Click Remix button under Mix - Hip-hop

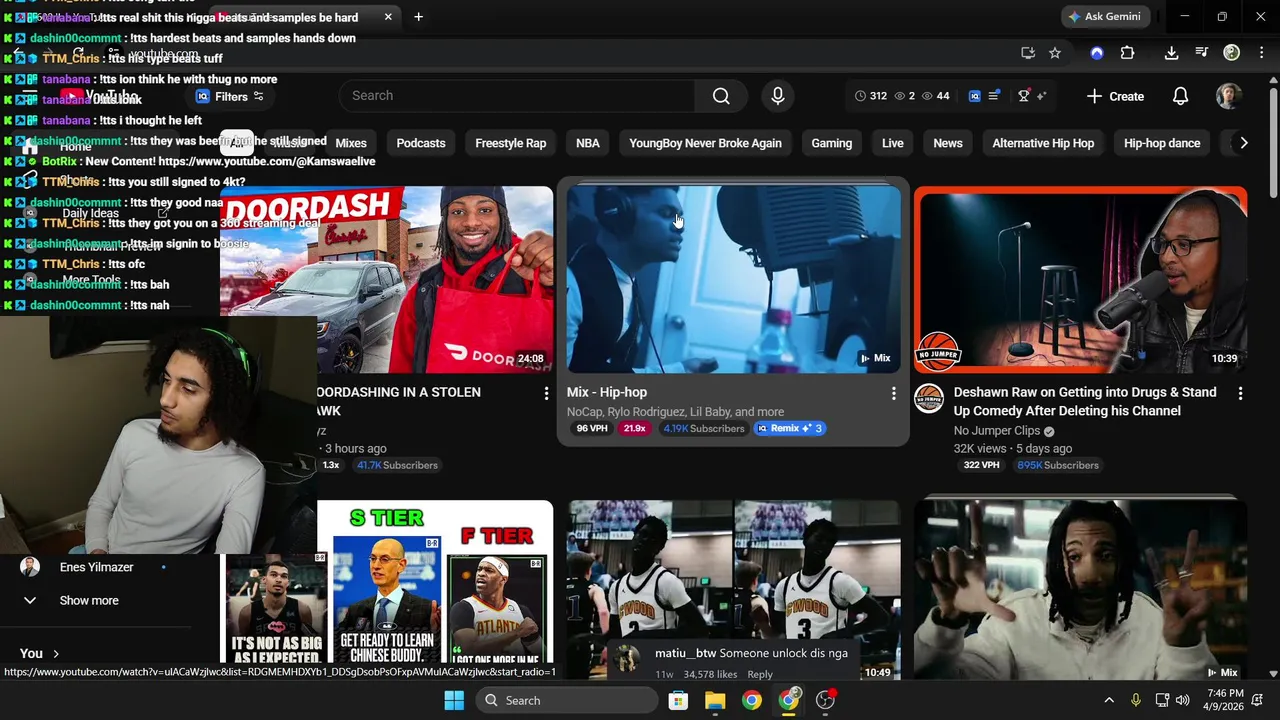click(x=790, y=428)
